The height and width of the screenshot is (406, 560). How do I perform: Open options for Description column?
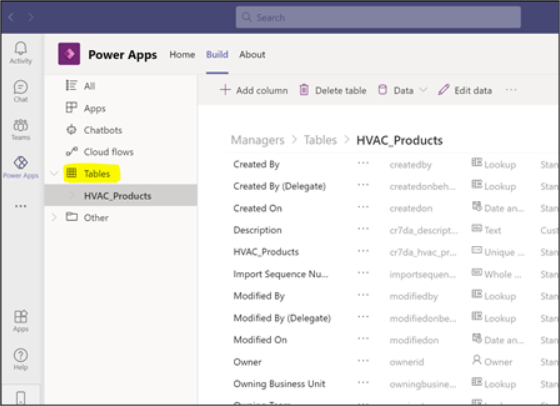363,229
